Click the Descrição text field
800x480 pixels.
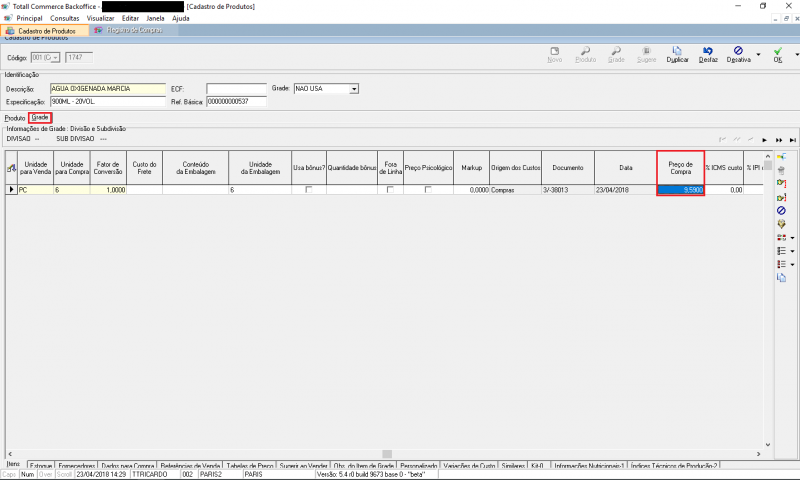[x=107, y=89]
